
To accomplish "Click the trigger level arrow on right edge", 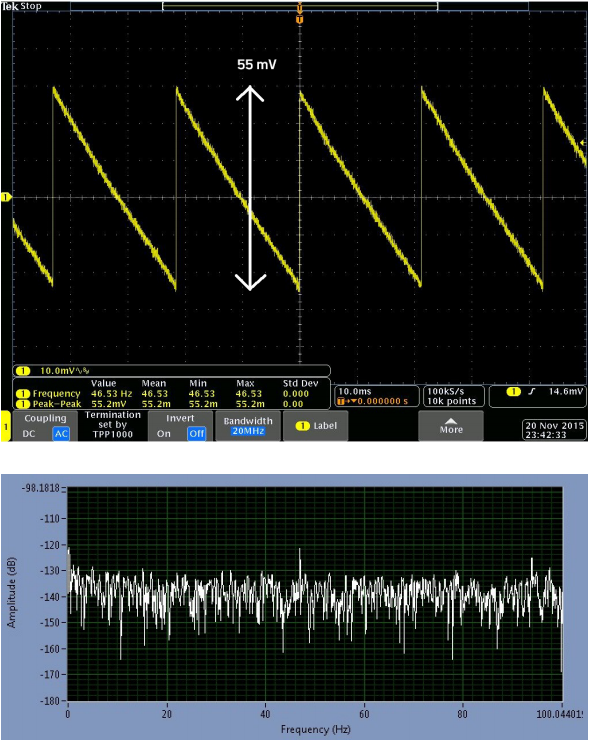I will 583,143.
